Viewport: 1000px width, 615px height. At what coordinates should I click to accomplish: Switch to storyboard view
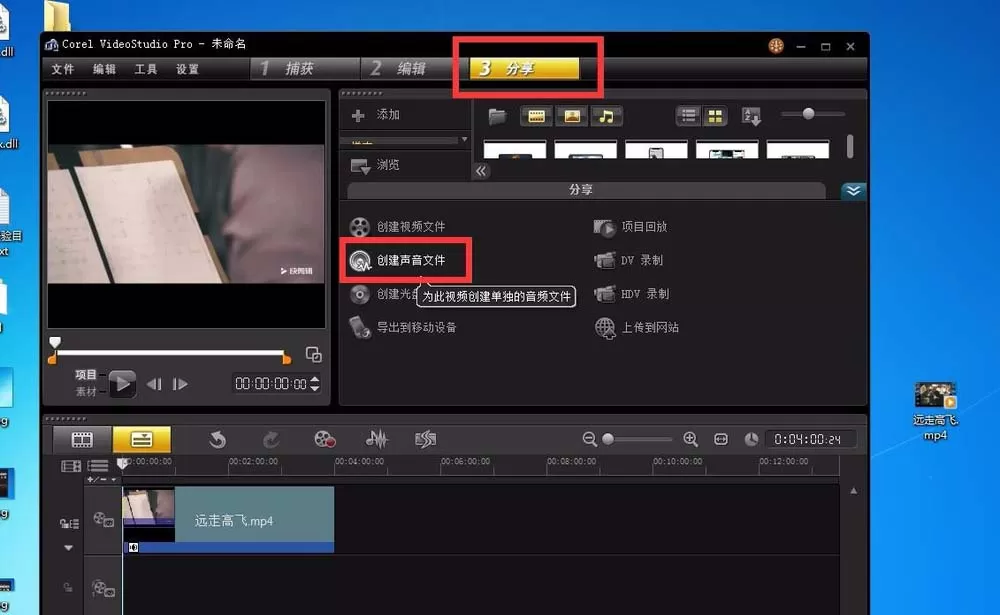point(82,439)
